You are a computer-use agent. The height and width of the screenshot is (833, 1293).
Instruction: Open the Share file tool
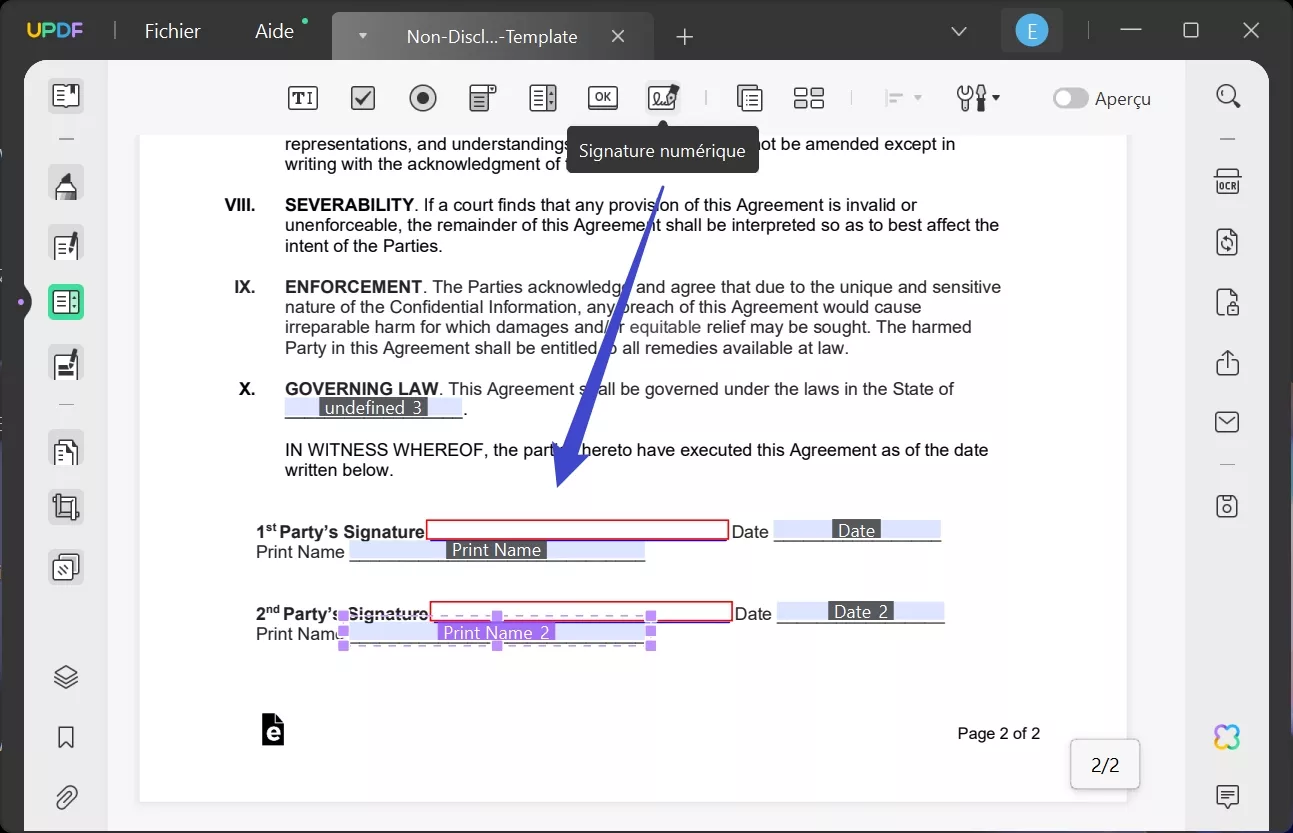(1228, 362)
